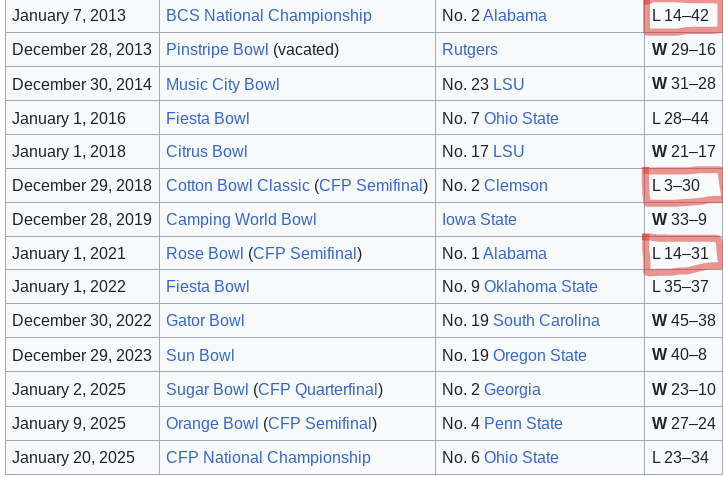Open the South Carolina team link
Viewport: 723px width, 477px height.
(x=546, y=320)
